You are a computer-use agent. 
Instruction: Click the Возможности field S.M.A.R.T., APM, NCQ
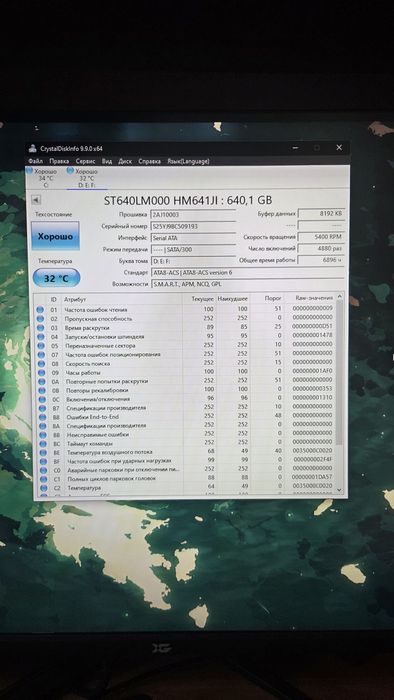click(x=247, y=284)
